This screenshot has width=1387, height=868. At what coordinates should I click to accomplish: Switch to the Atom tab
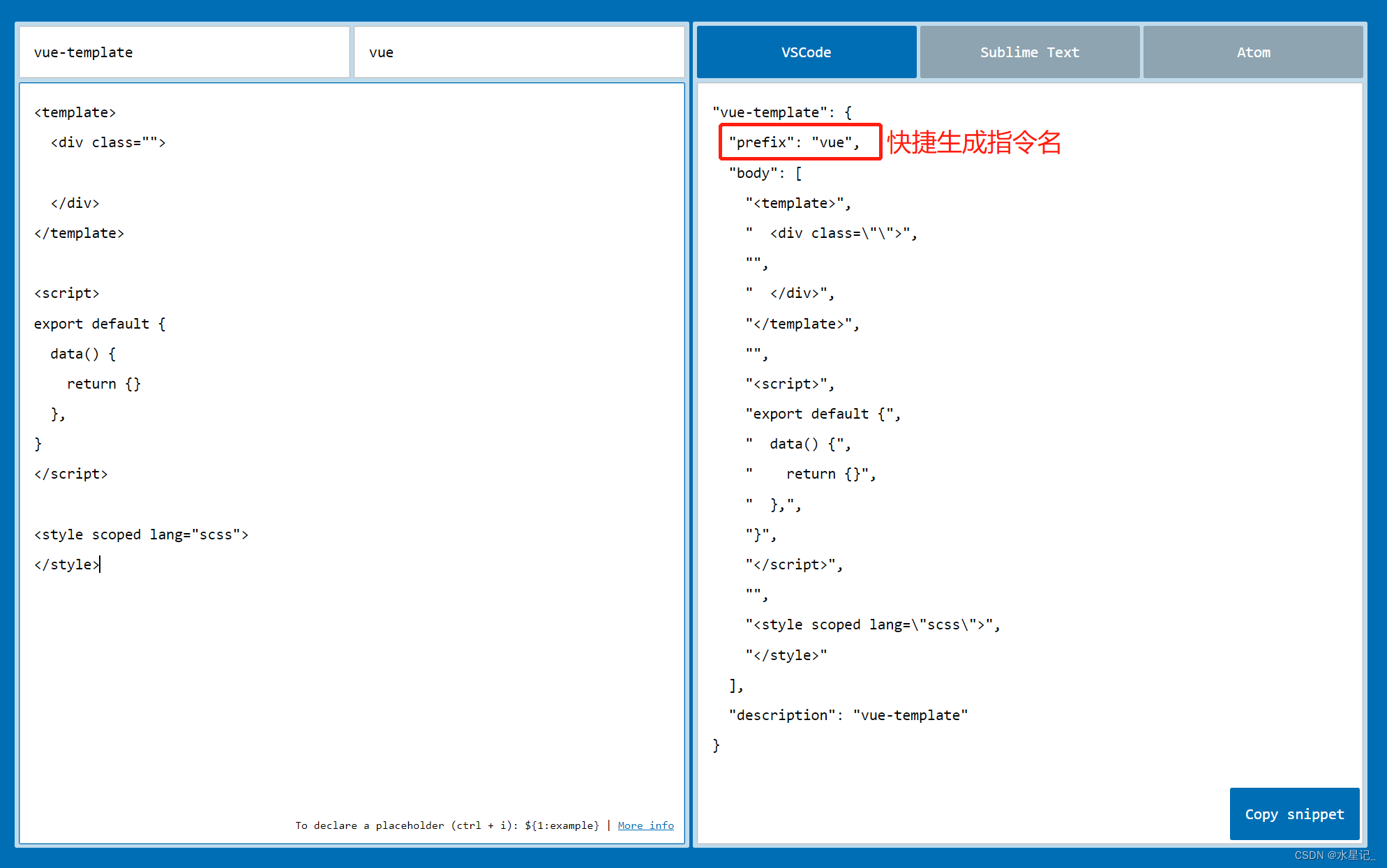pyautogui.click(x=1253, y=52)
